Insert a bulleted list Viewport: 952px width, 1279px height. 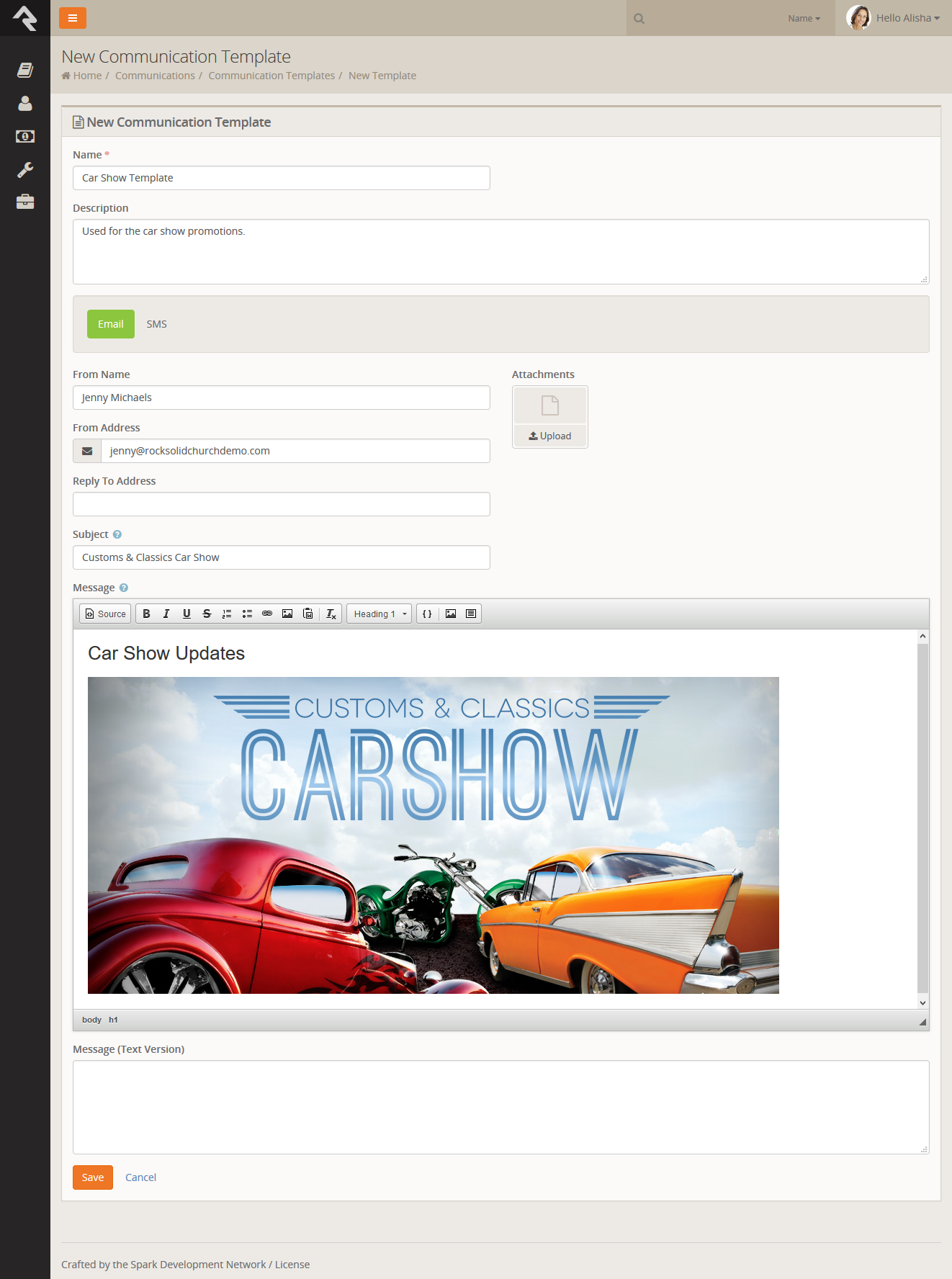tap(247, 614)
